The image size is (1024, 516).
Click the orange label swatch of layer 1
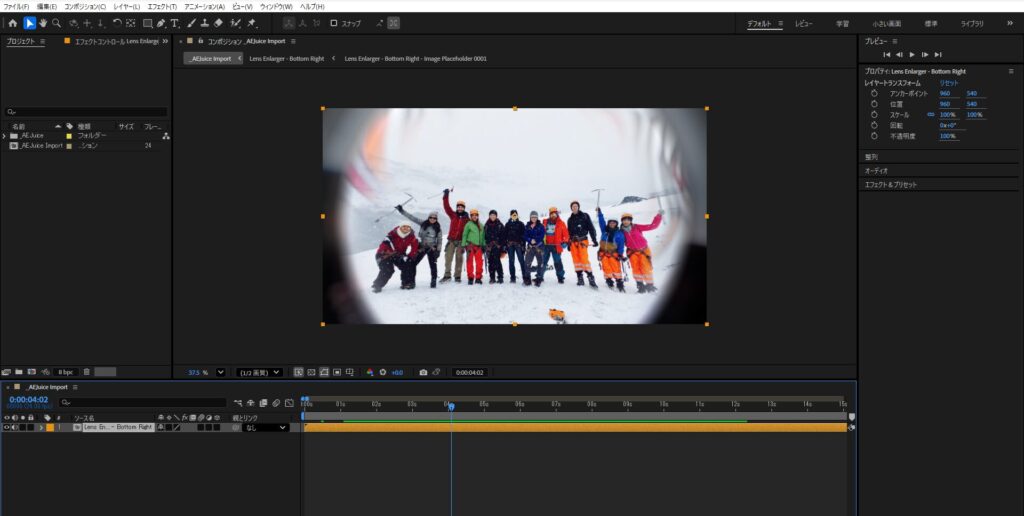[x=50, y=427]
